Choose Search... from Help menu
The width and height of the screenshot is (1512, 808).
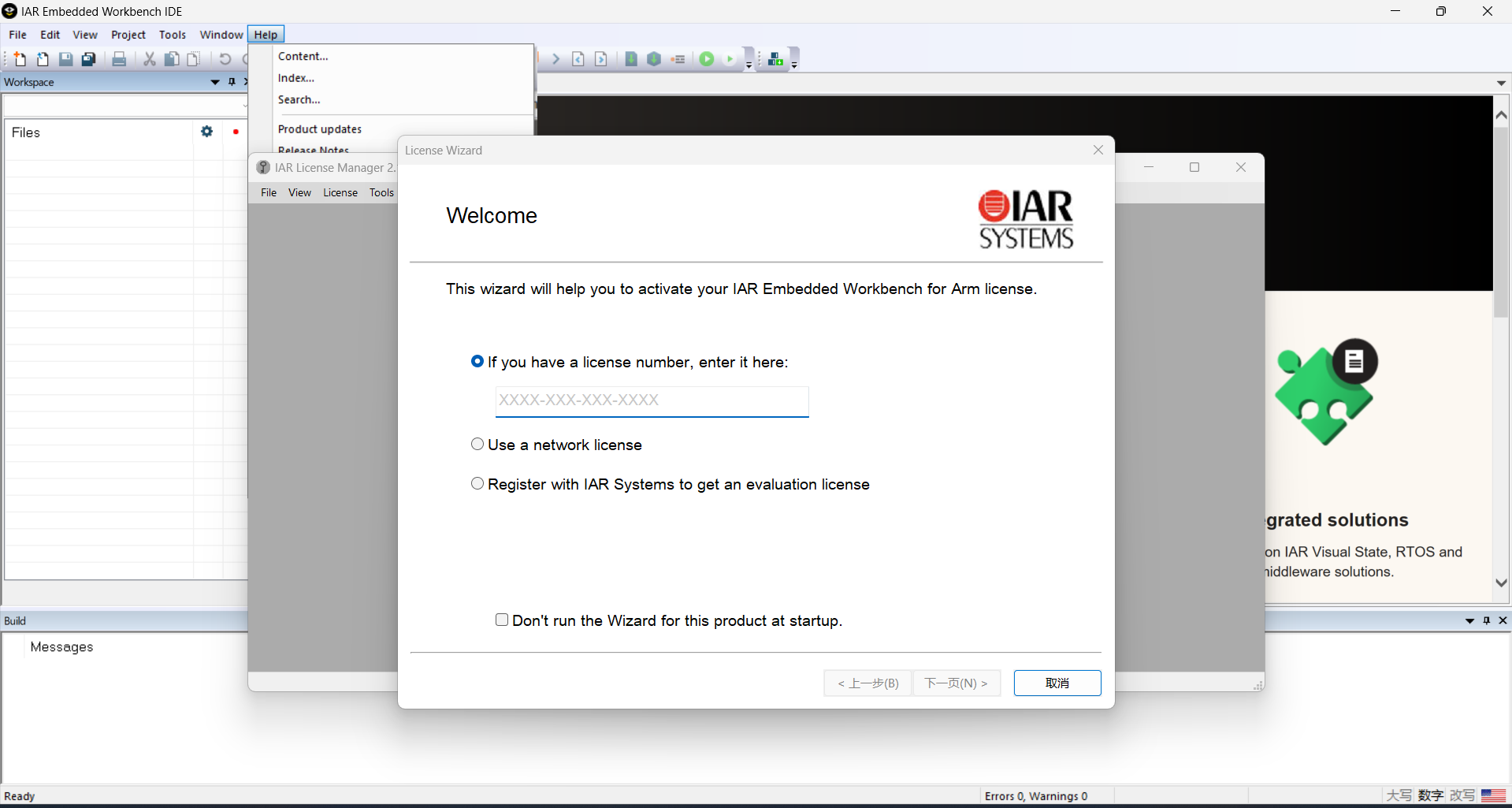point(299,99)
